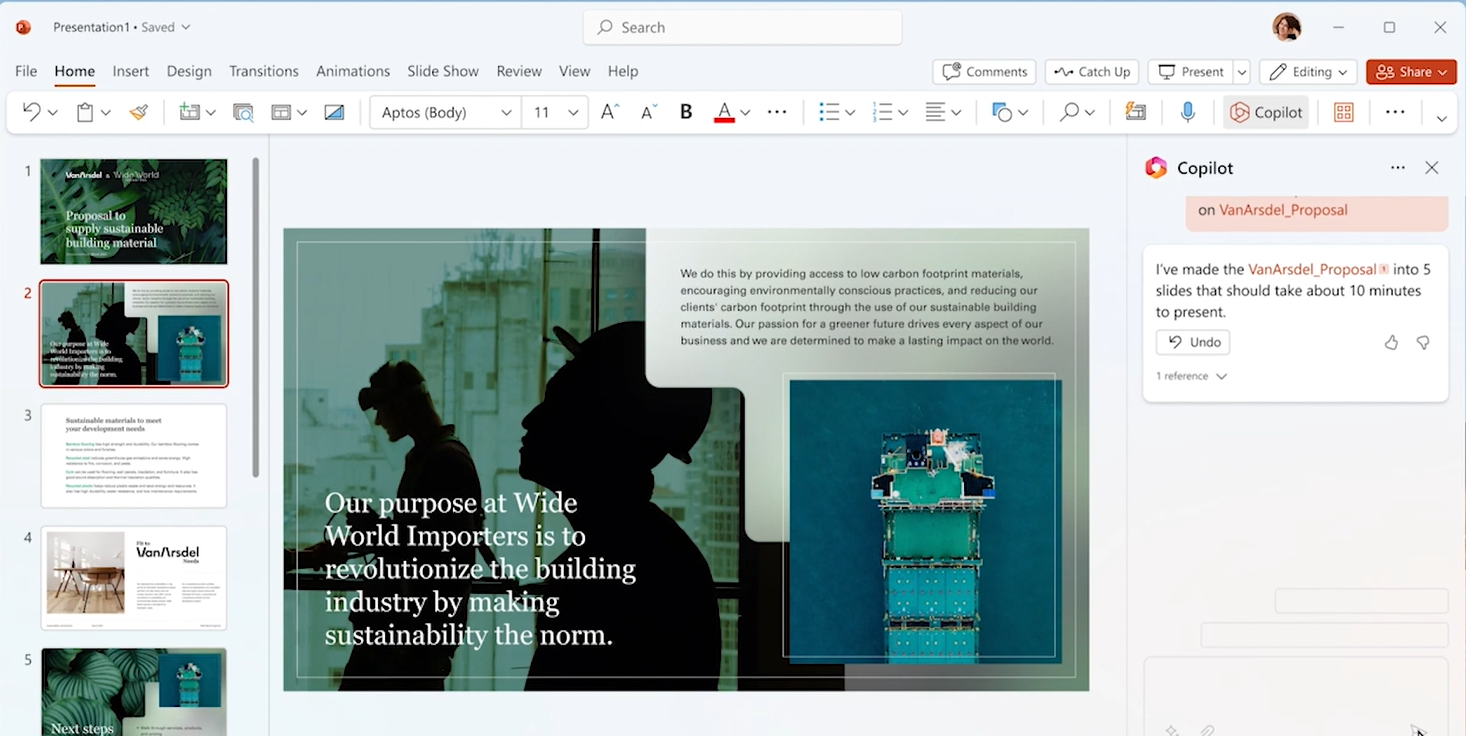Click the Search box in title bar
The image size is (1466, 736).
coord(743,27)
